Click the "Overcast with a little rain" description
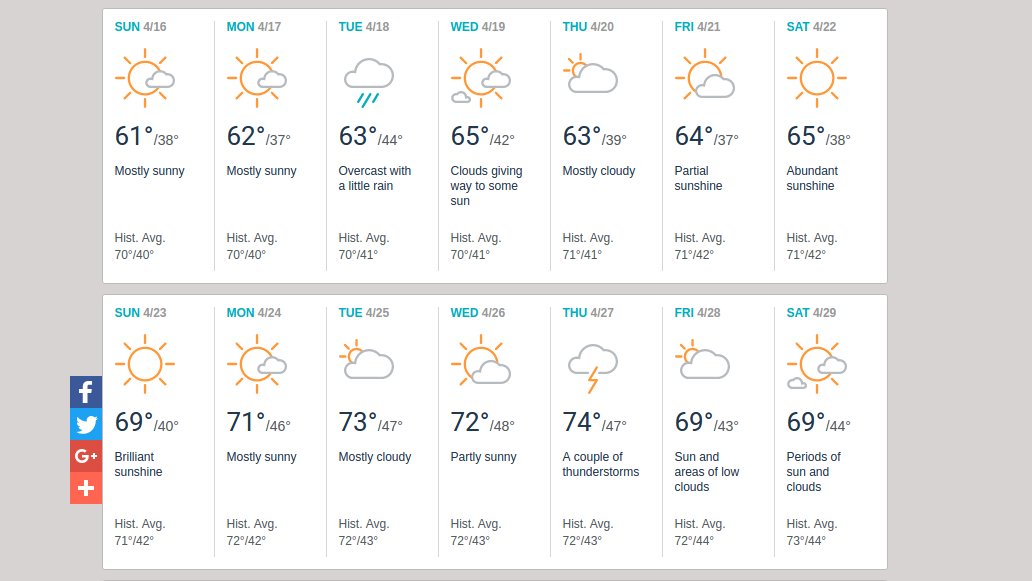This screenshot has width=1032, height=581. pos(375,179)
